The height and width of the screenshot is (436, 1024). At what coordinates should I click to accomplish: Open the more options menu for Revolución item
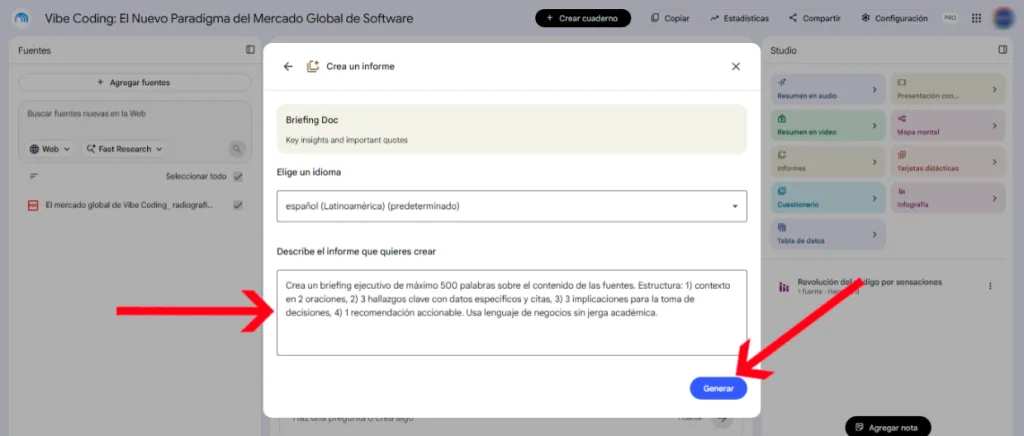click(990, 286)
